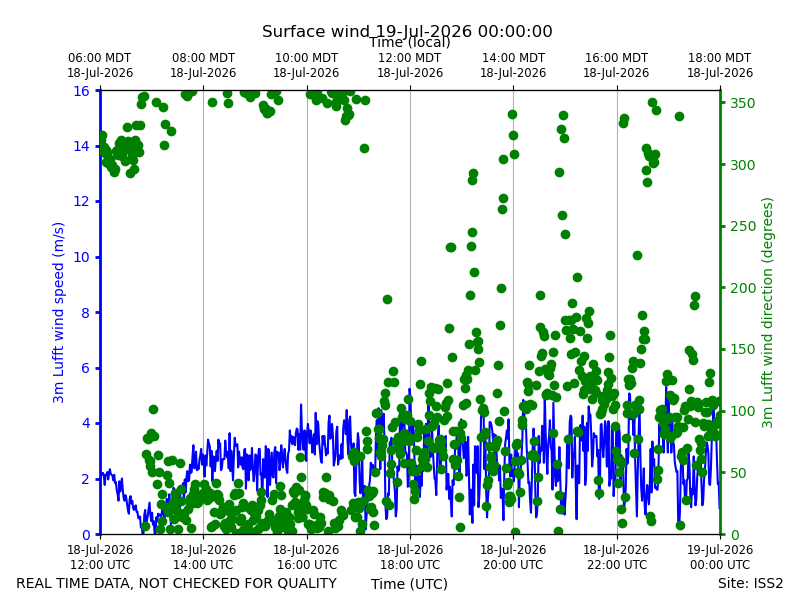Screen dimensions: 800x600
Task: Click the 'Site: ISS2' label
Action: point(750,583)
